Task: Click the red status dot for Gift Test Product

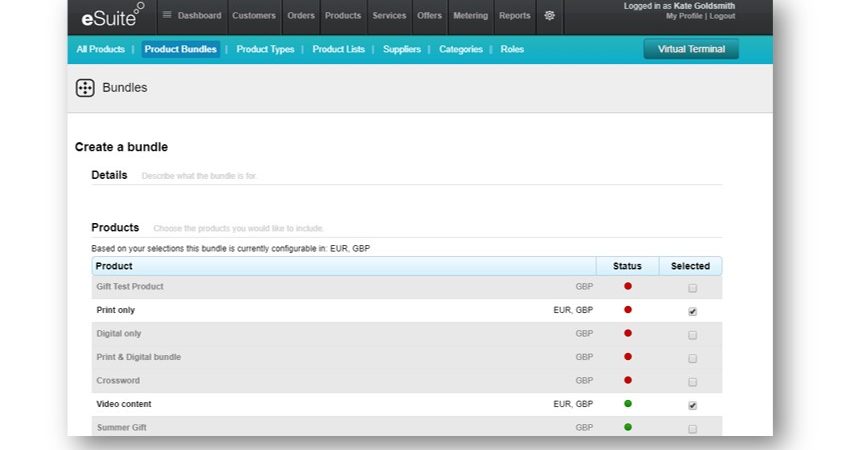Action: [628, 286]
